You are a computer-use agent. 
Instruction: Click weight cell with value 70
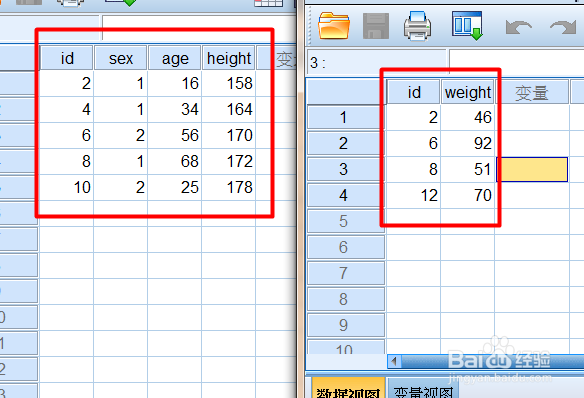[468, 195]
